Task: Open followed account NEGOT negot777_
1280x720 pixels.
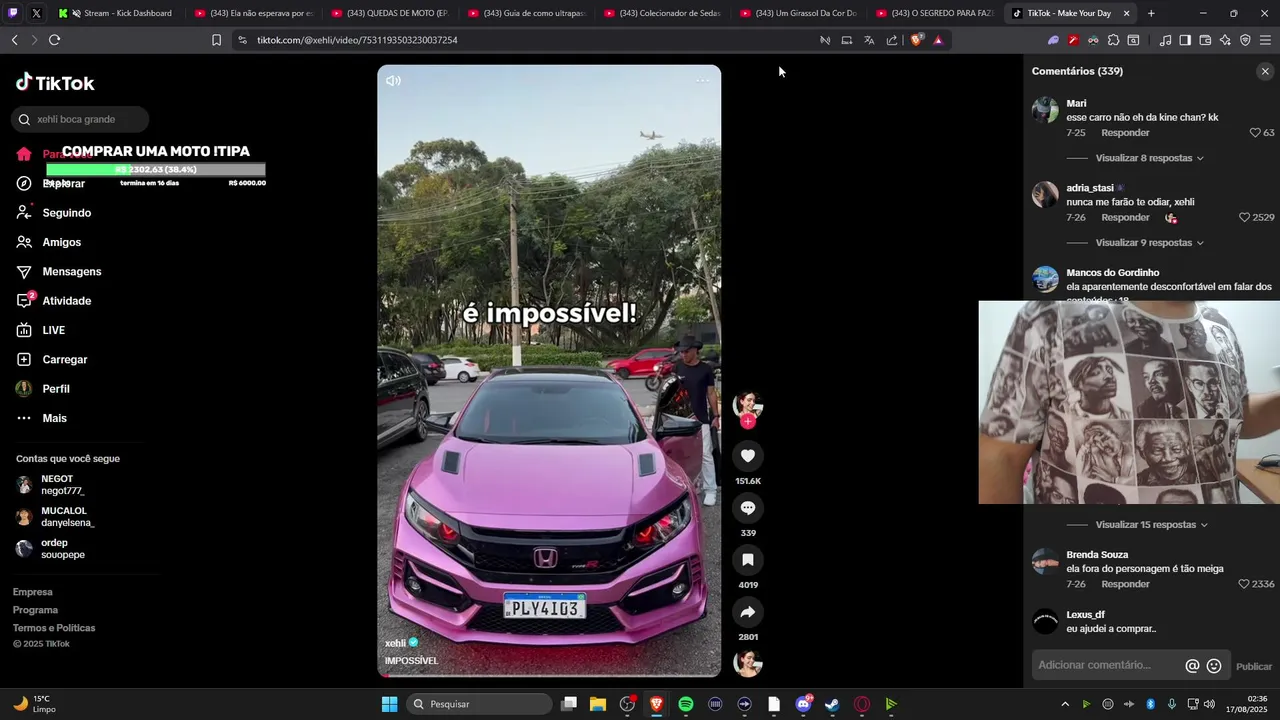Action: click(62, 485)
